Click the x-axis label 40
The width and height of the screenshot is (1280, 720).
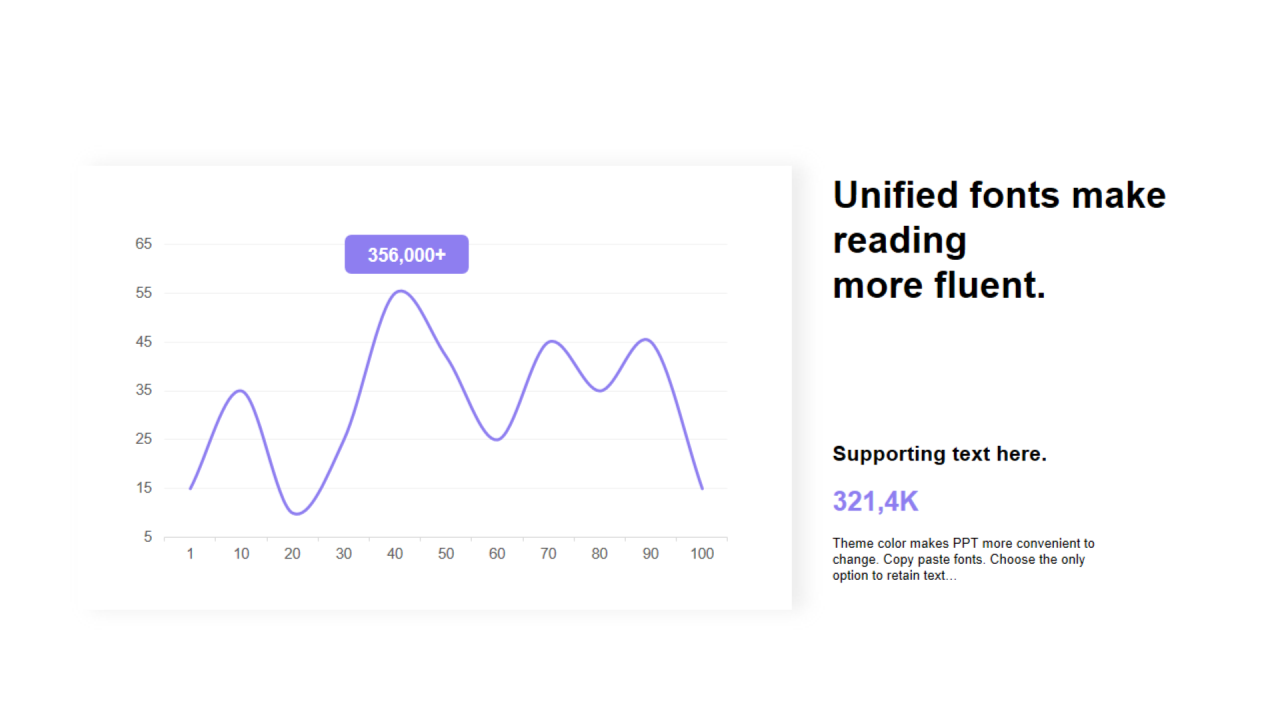click(x=395, y=554)
